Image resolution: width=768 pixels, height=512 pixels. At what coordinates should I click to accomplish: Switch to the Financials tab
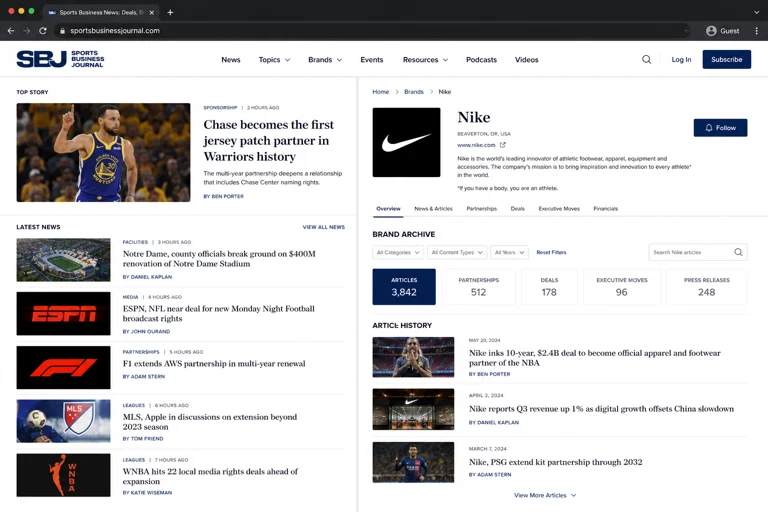(605, 209)
